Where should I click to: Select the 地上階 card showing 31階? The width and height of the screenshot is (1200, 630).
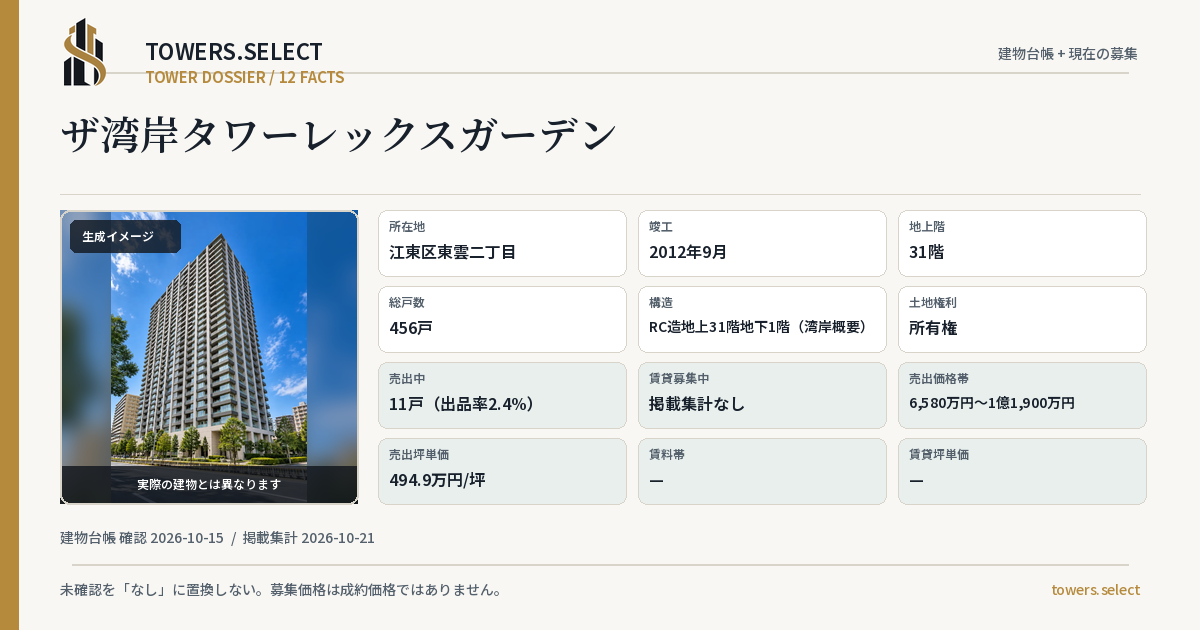point(1022,243)
